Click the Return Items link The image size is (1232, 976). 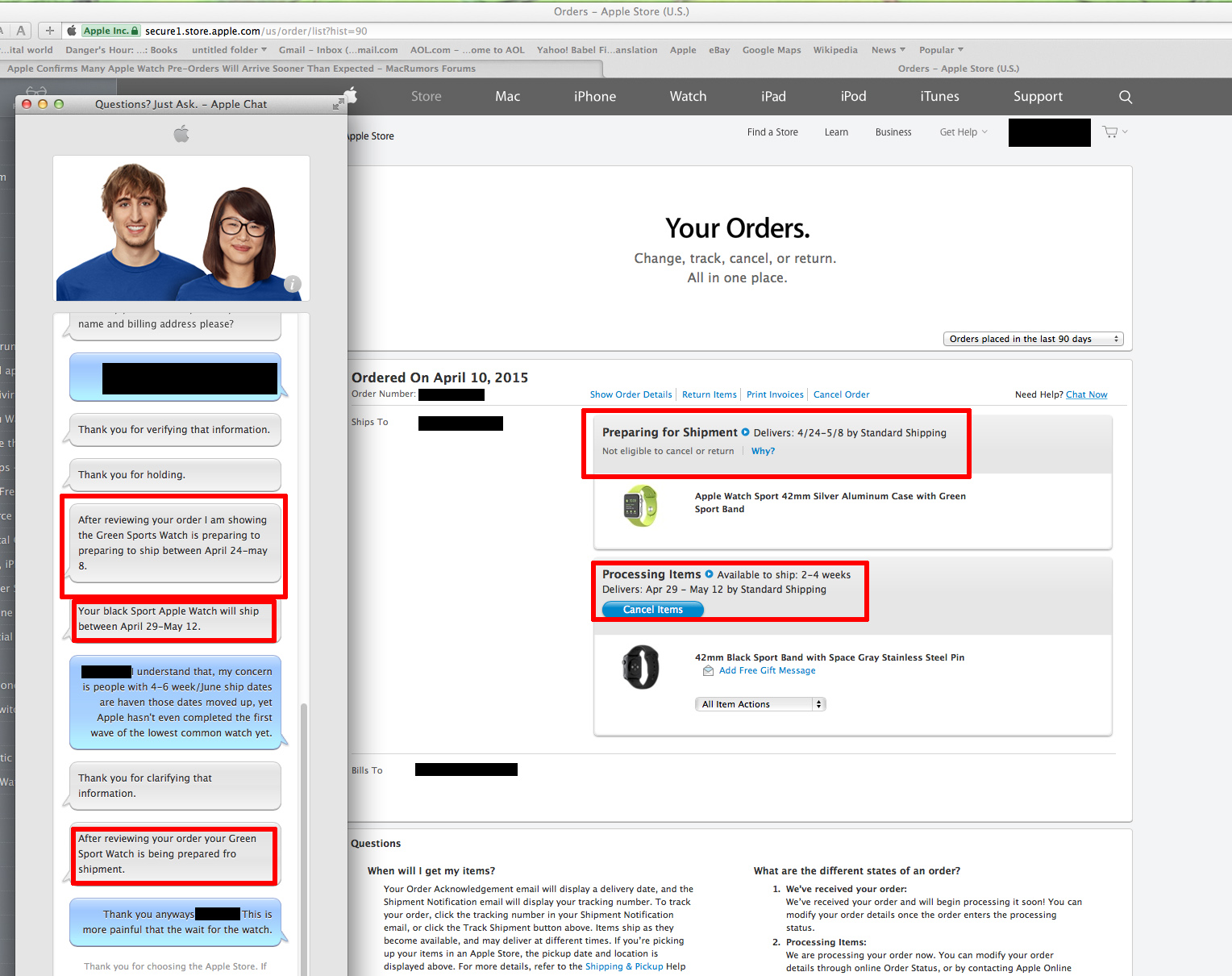click(x=709, y=394)
